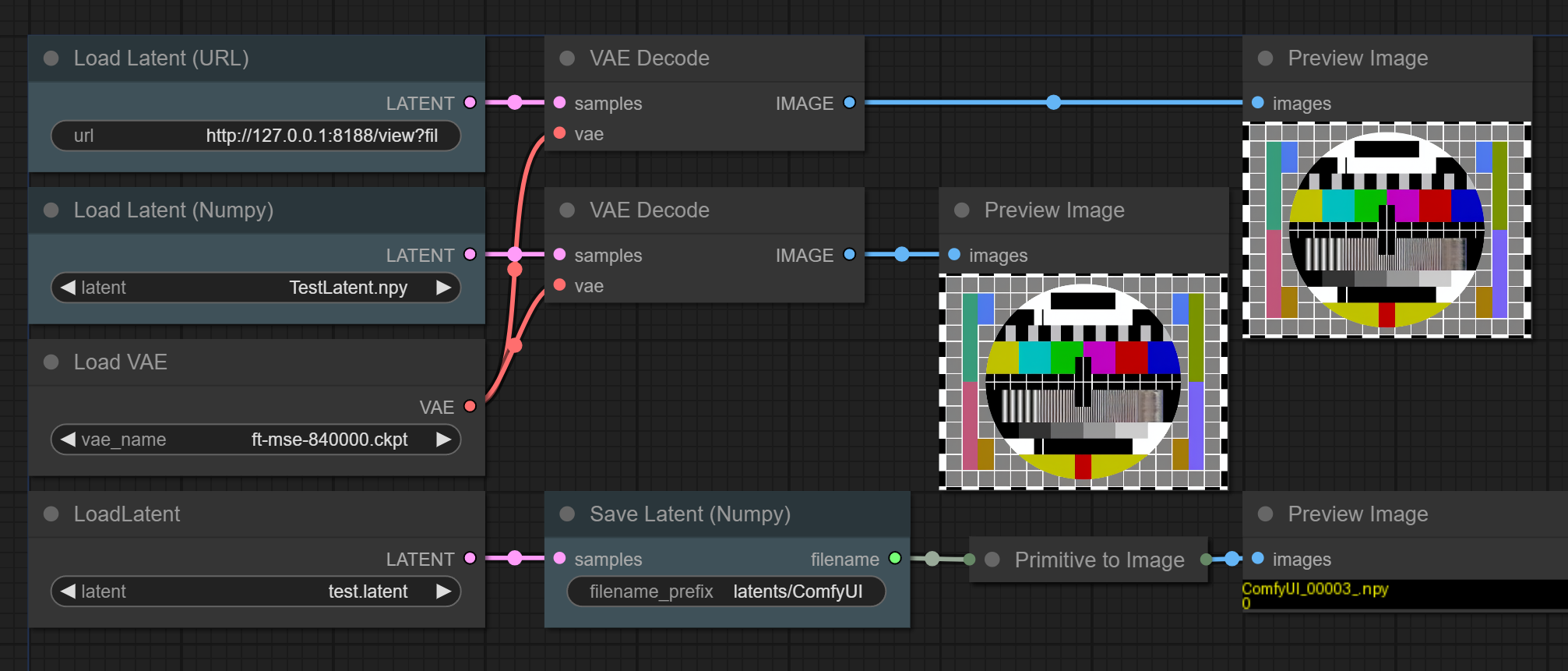Select next vae_name after ft-mse-840000.ckpt

pyautogui.click(x=444, y=440)
